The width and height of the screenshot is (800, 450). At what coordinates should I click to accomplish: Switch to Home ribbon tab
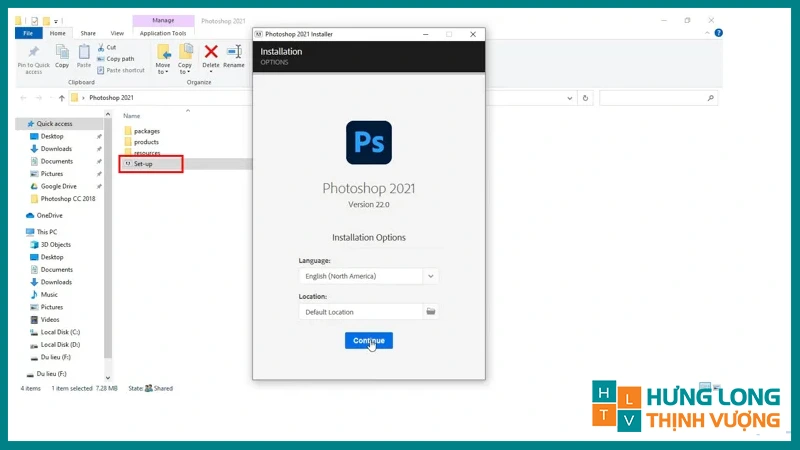57,33
